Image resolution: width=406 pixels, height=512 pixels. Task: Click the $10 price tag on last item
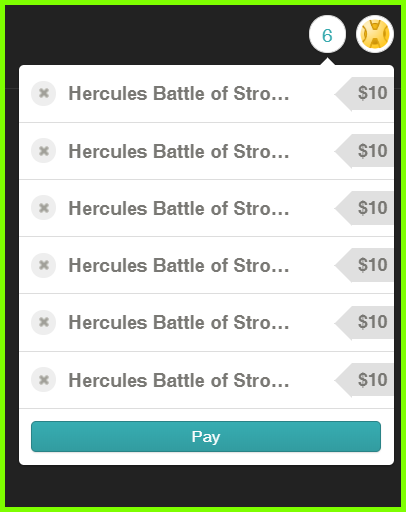click(364, 380)
